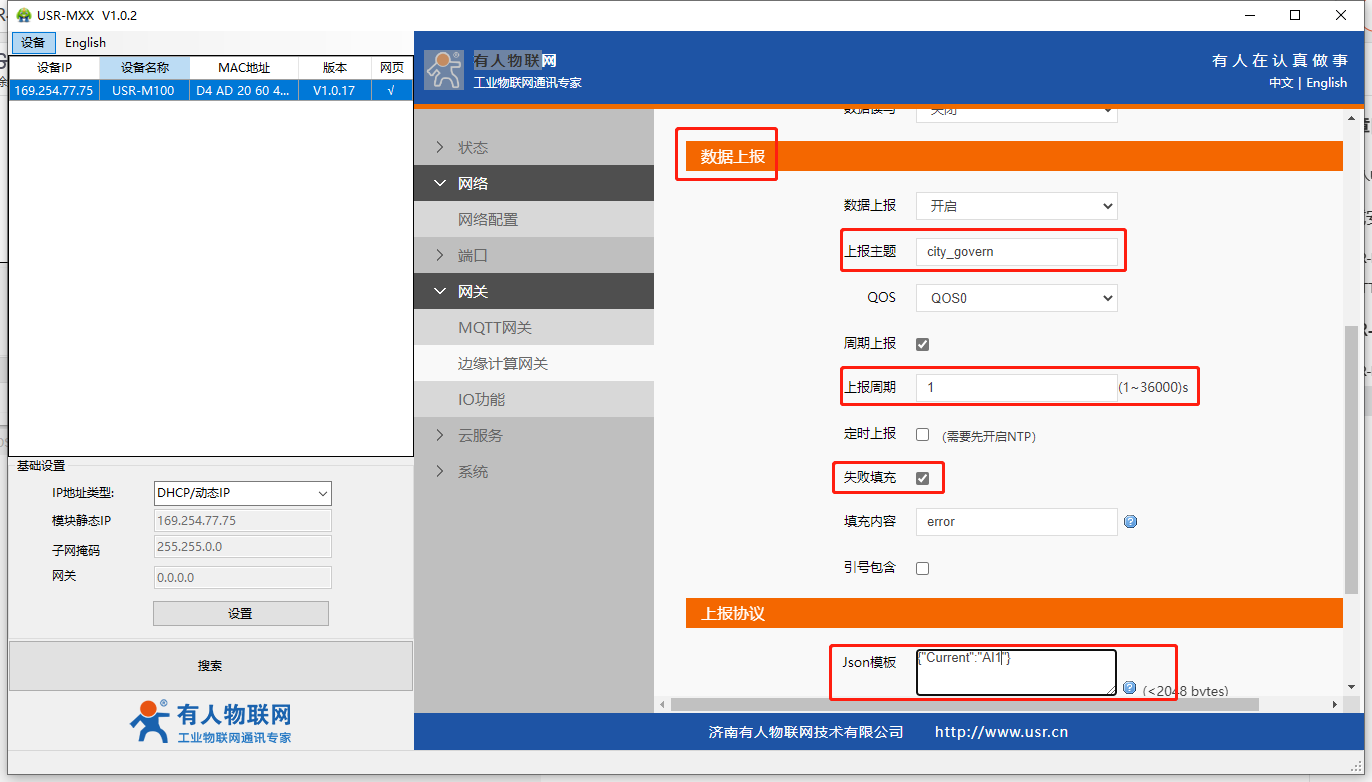The image size is (1372, 782).
Task: Click the 搜索 button
Action: 210,666
